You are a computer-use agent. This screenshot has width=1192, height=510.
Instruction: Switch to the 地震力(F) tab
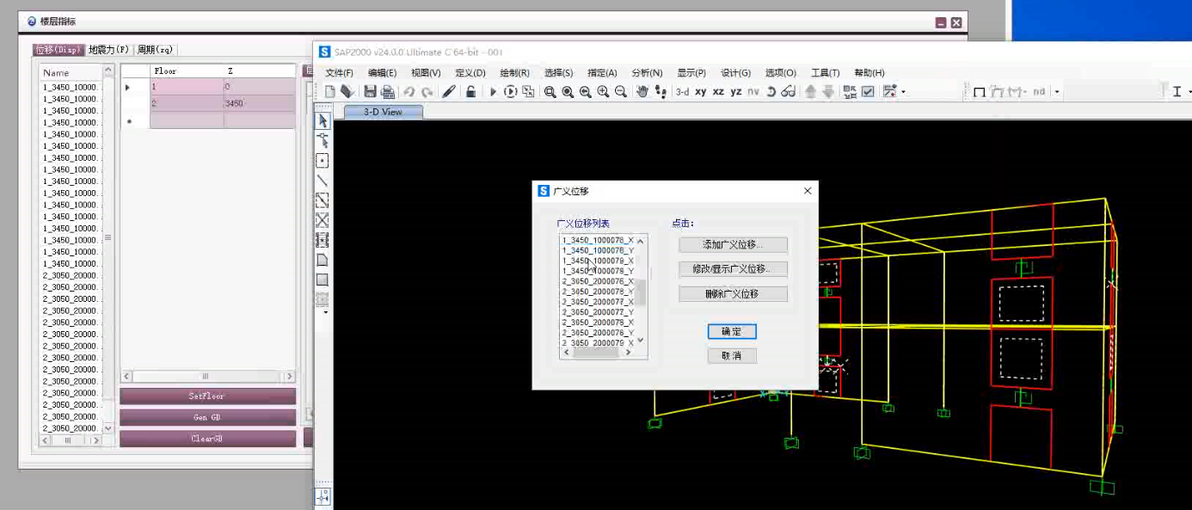[x=108, y=49]
